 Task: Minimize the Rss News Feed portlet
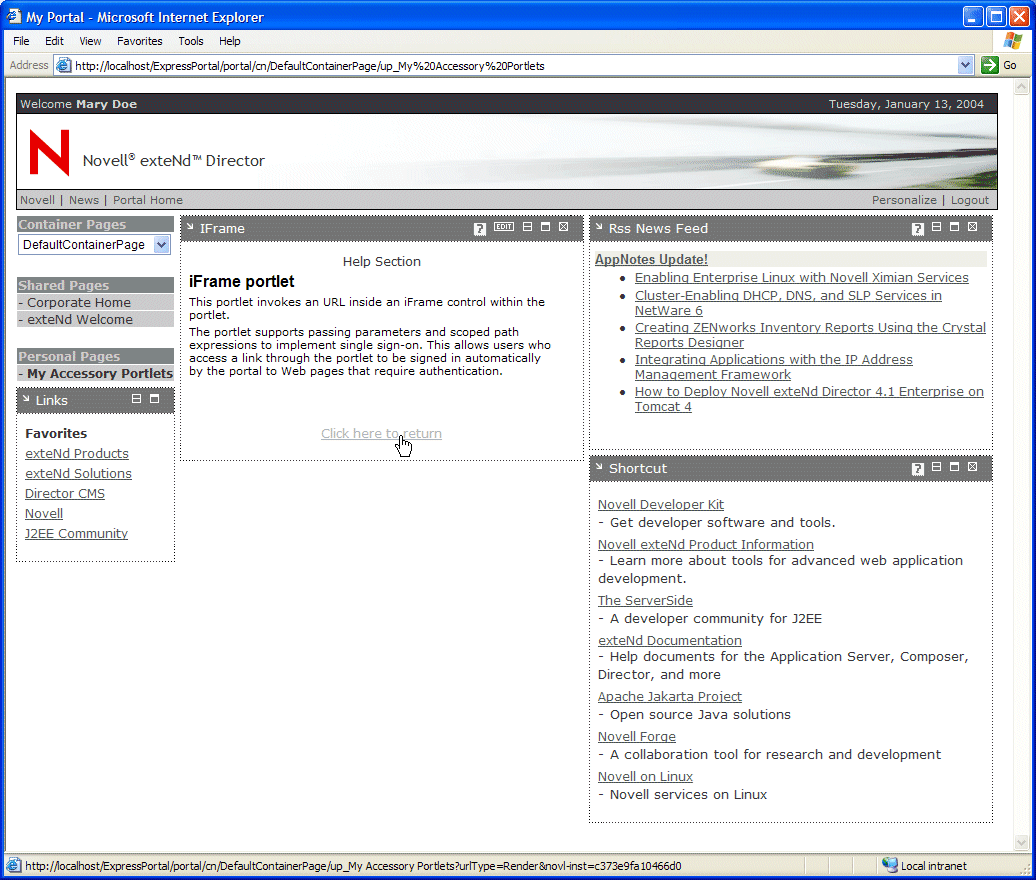[936, 227]
